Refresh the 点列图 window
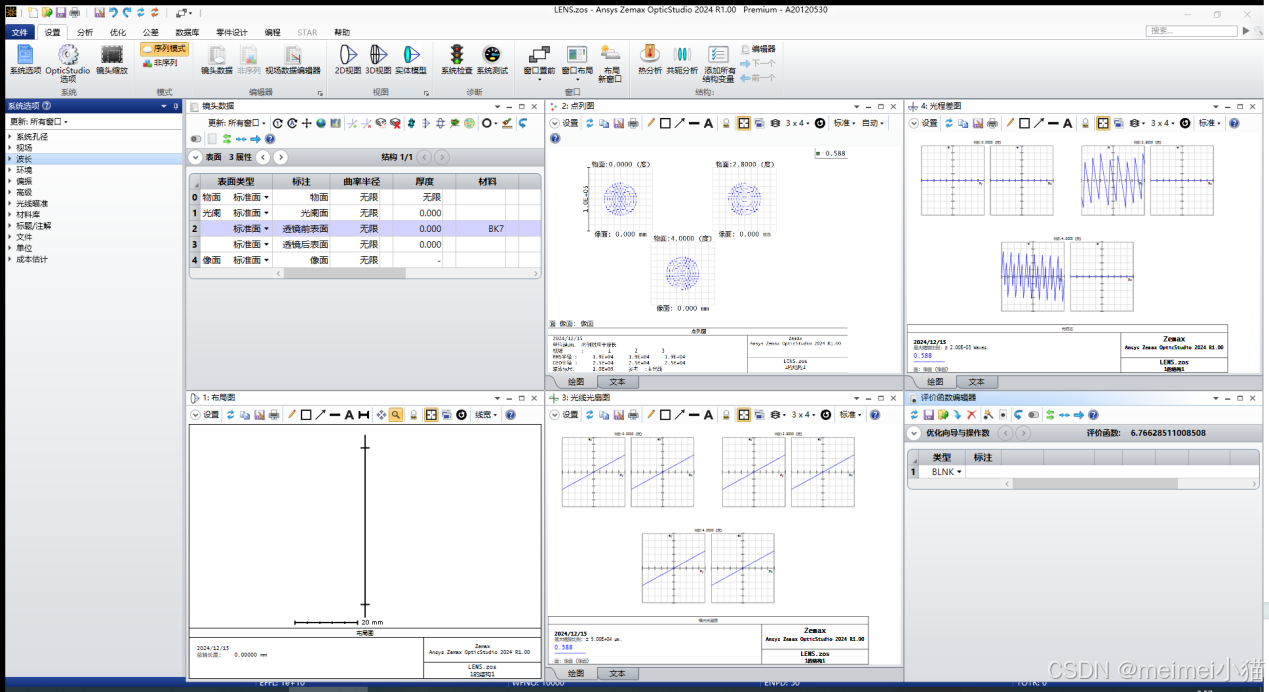 click(x=589, y=123)
